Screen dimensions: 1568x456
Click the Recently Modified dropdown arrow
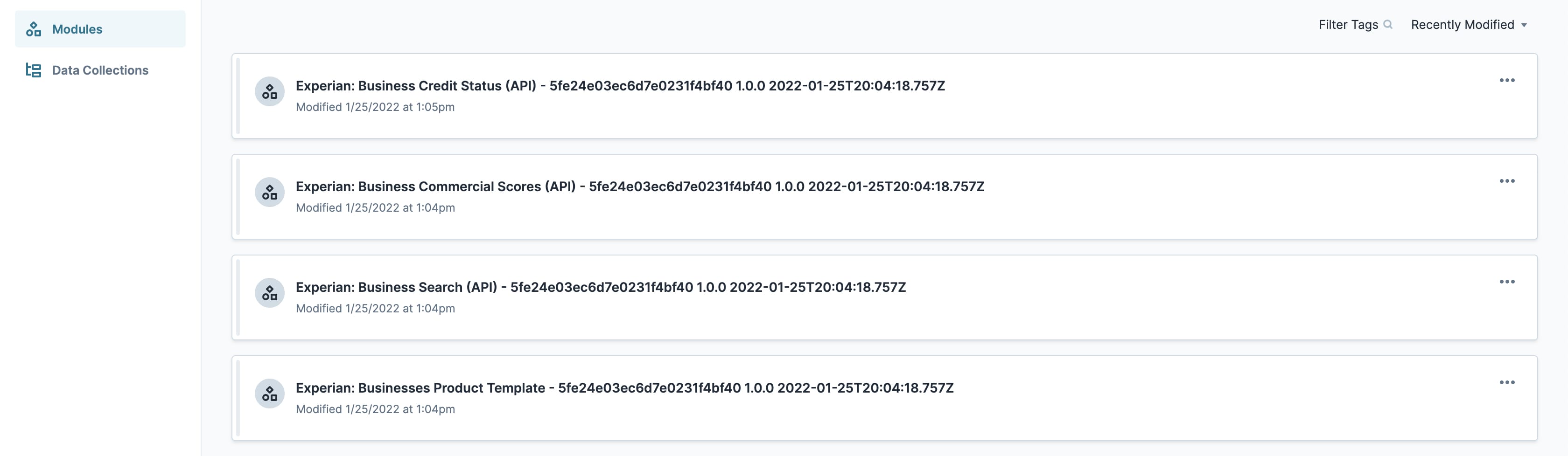[1524, 26]
